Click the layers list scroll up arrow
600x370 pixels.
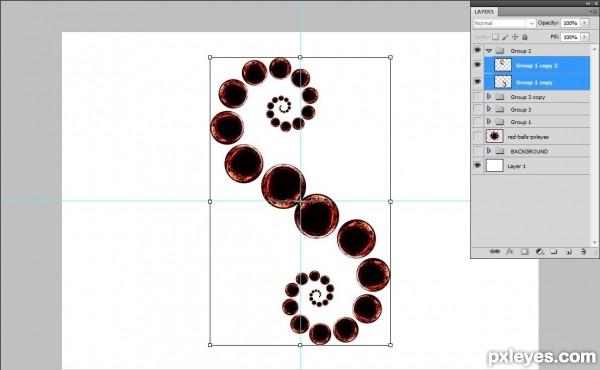click(x=594, y=49)
